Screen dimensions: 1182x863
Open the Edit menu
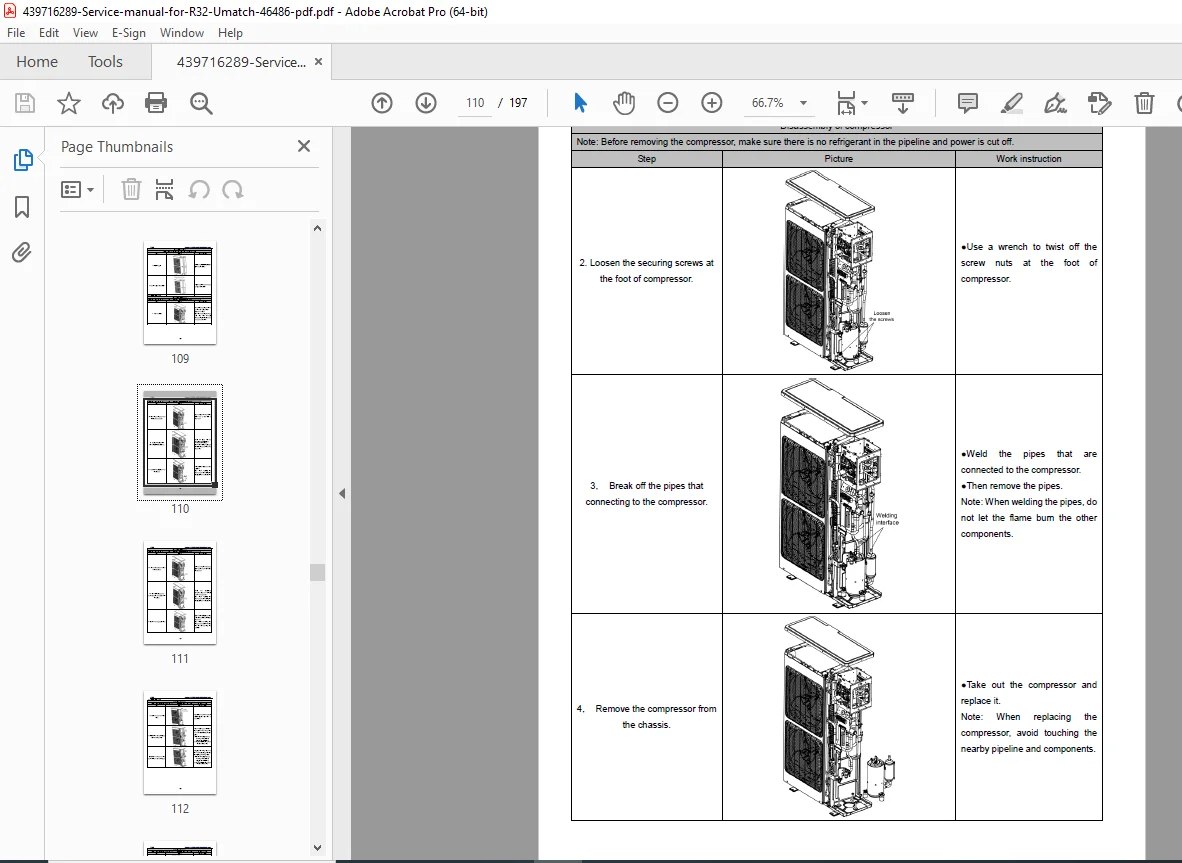49,33
